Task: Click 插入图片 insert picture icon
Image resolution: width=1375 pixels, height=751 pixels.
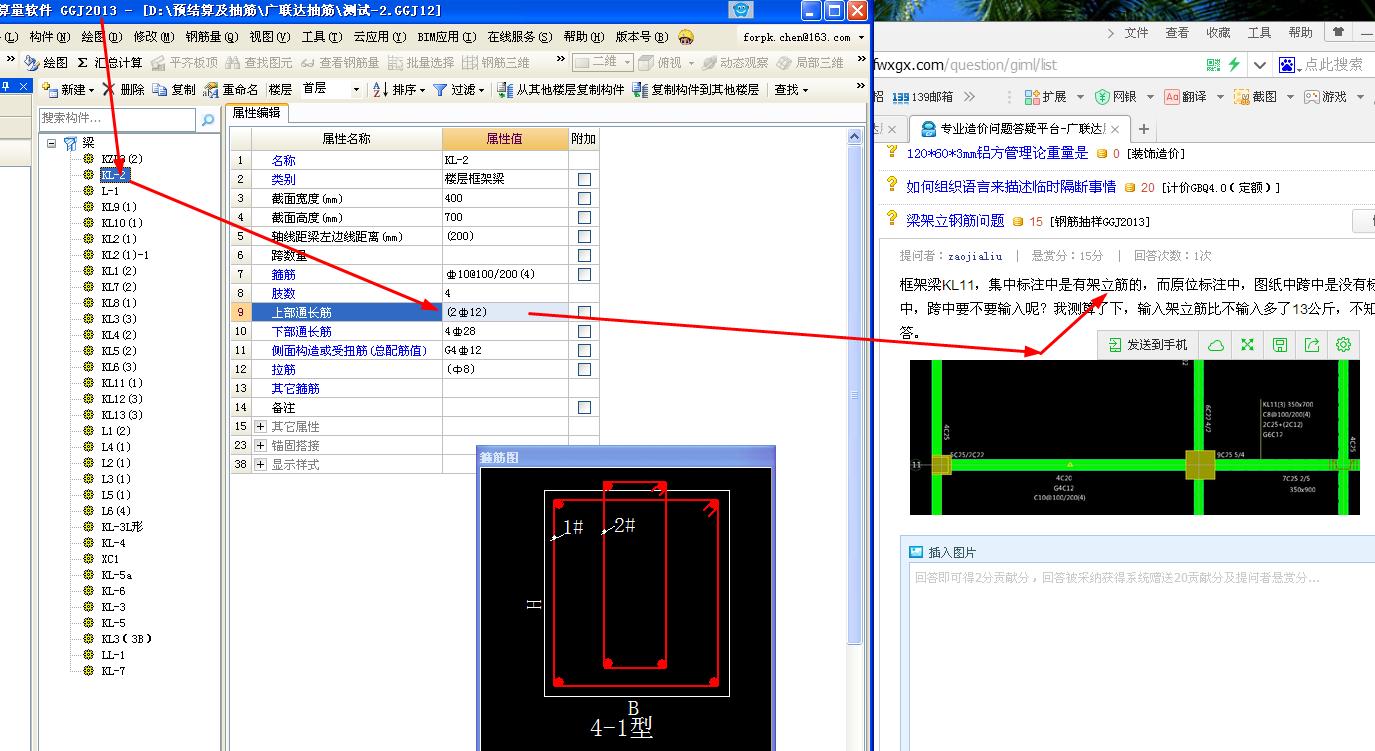Action: 915,552
